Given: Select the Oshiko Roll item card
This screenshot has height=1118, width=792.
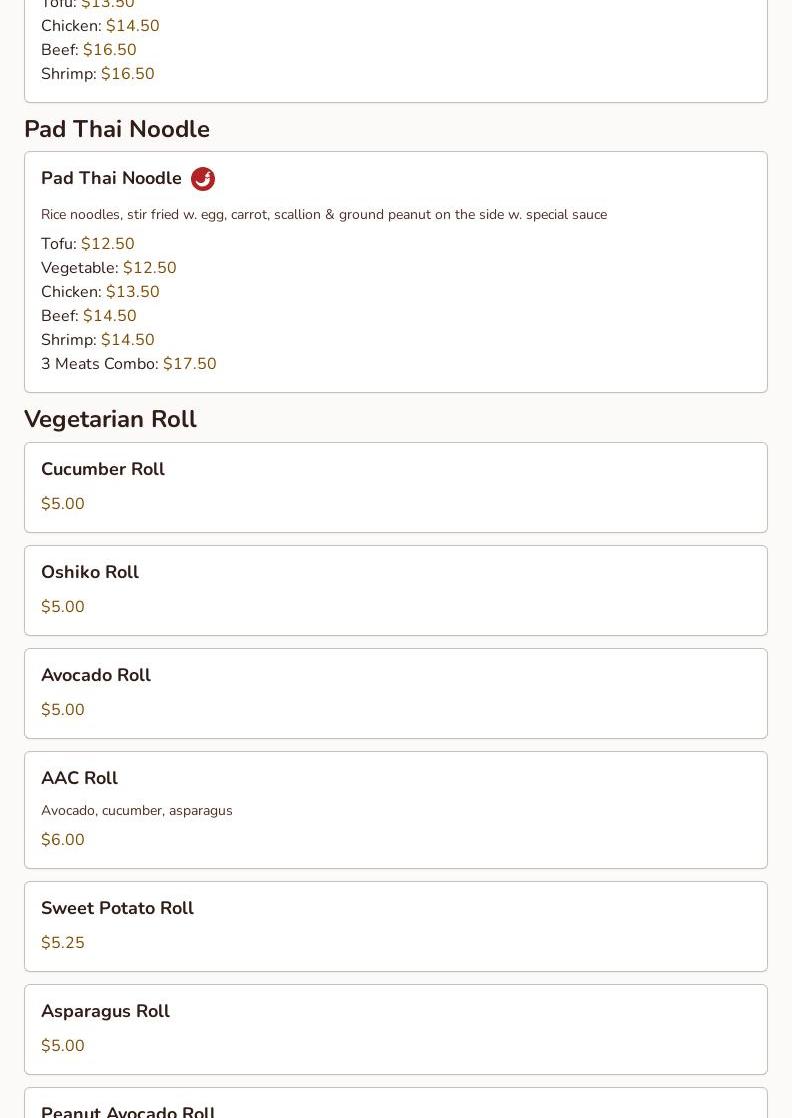Looking at the screenshot, I should pyautogui.click(x=396, y=590).
